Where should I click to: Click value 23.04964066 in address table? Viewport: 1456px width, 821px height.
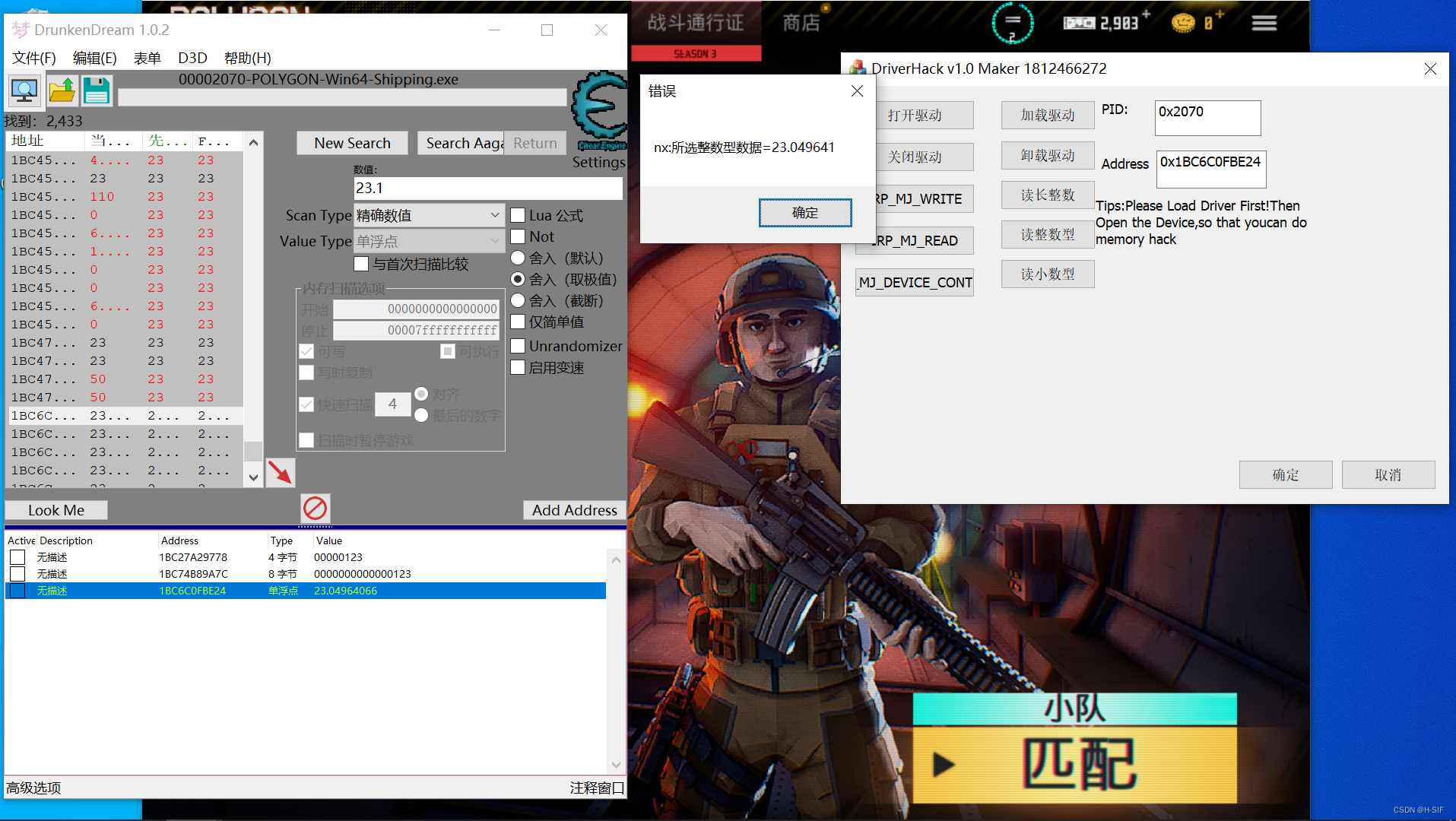click(345, 591)
